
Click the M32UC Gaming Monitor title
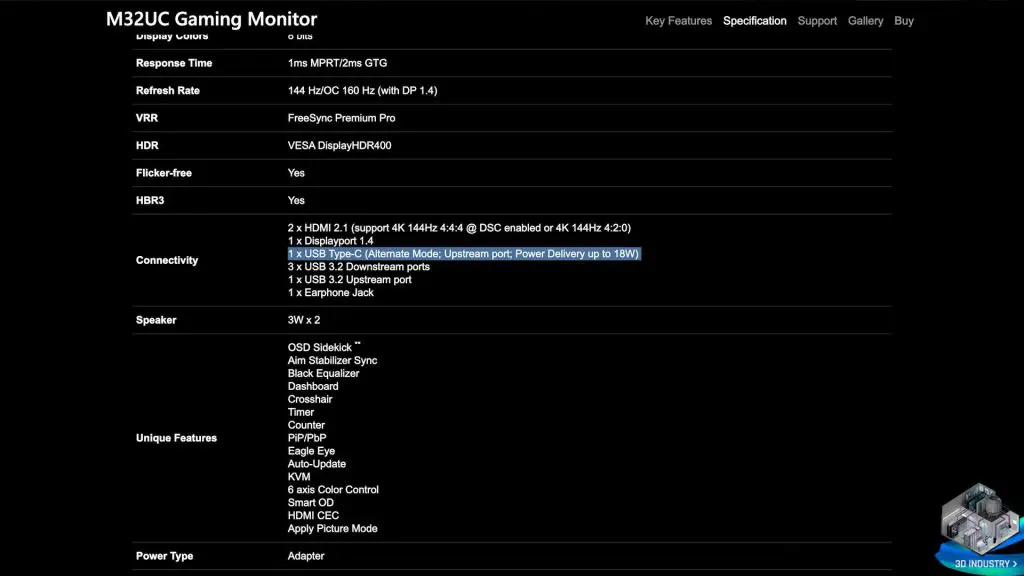click(x=212, y=19)
